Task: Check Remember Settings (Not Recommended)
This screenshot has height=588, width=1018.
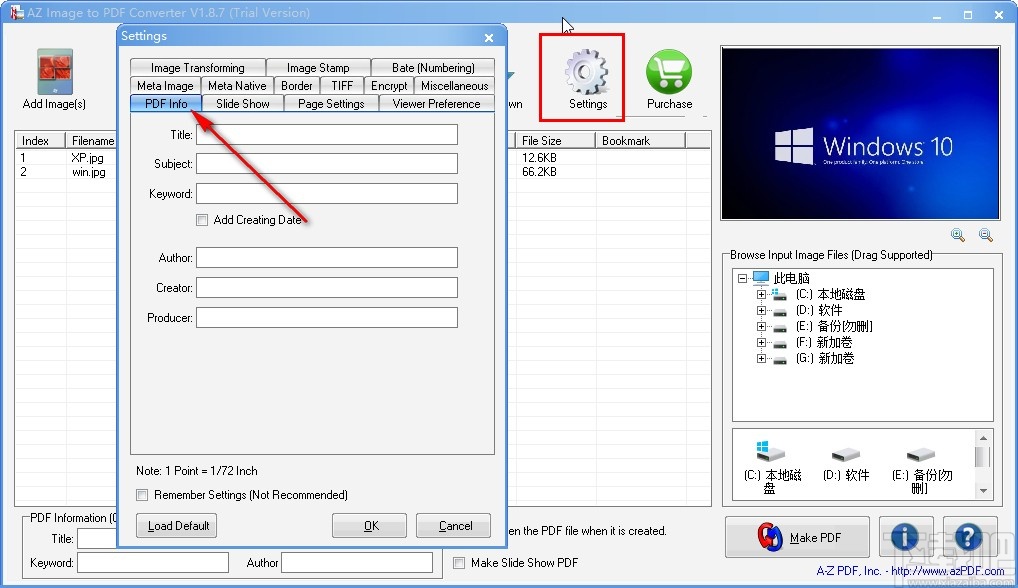Action: point(142,495)
